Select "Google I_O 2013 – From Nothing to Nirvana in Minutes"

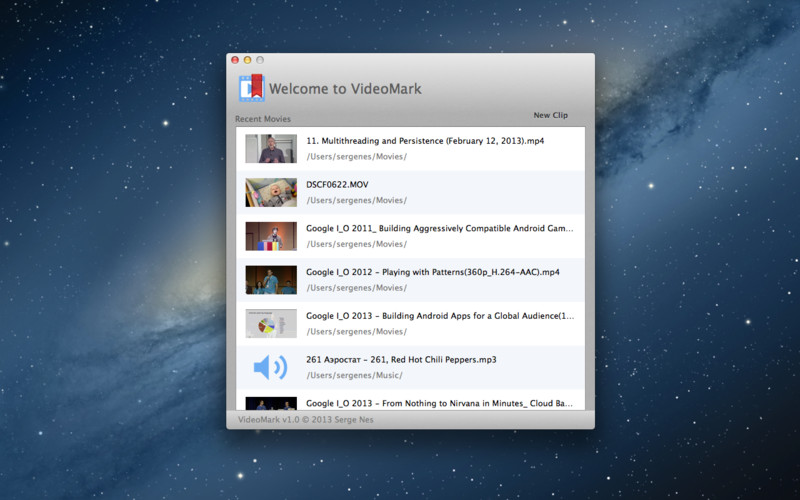(439, 404)
